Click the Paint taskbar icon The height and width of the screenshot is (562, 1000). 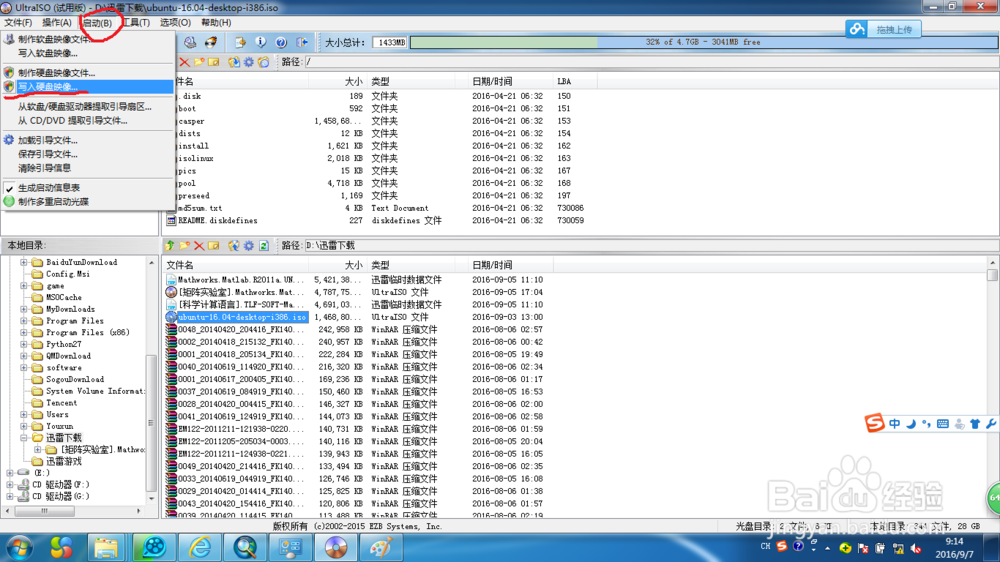(x=381, y=548)
